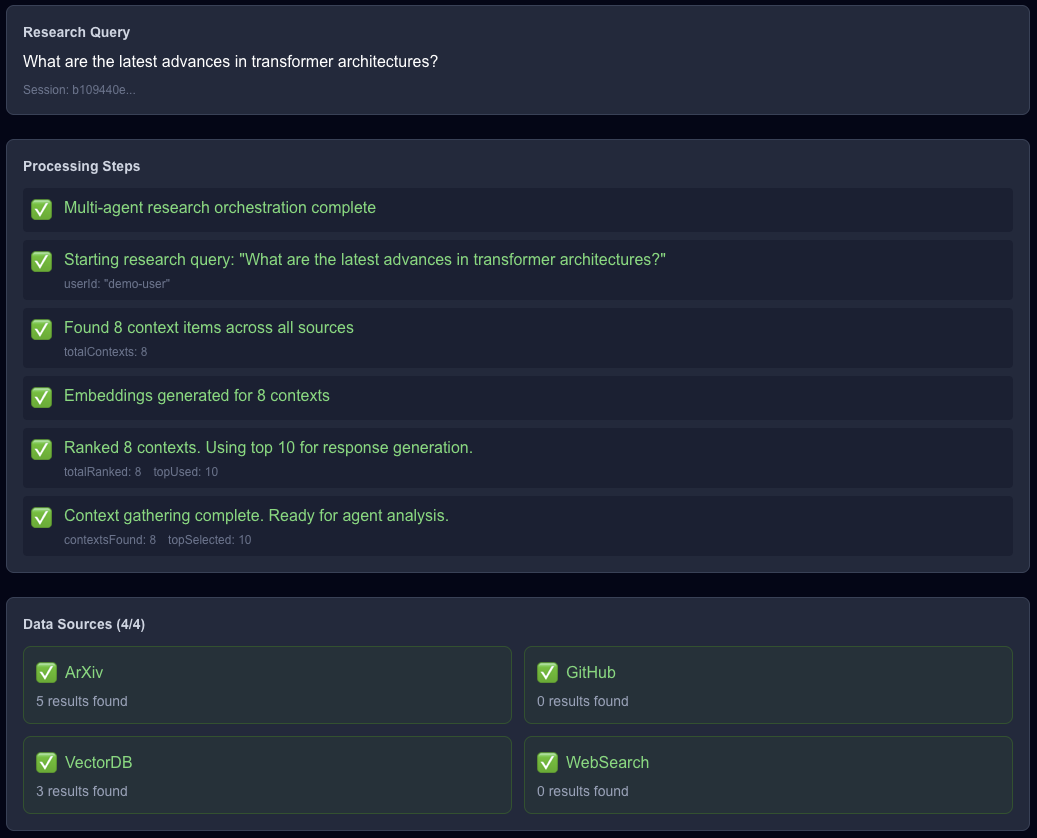Click the GitHub source checkmark icon

pyautogui.click(x=547, y=672)
